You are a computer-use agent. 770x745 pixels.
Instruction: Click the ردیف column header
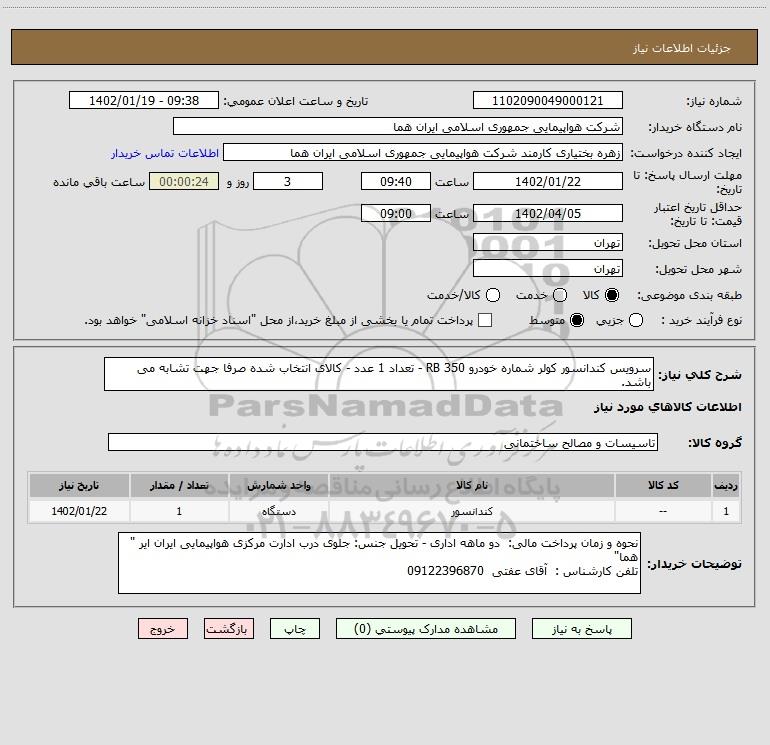pyautogui.click(x=726, y=485)
